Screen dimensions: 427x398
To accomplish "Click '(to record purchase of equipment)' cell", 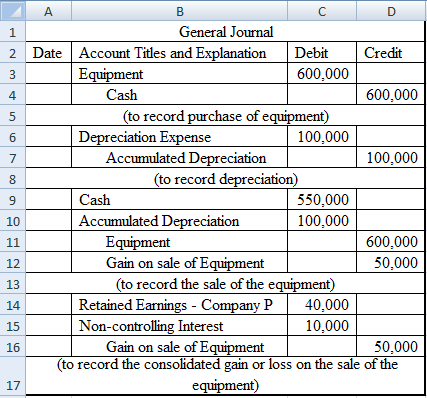I will (x=225, y=116).
